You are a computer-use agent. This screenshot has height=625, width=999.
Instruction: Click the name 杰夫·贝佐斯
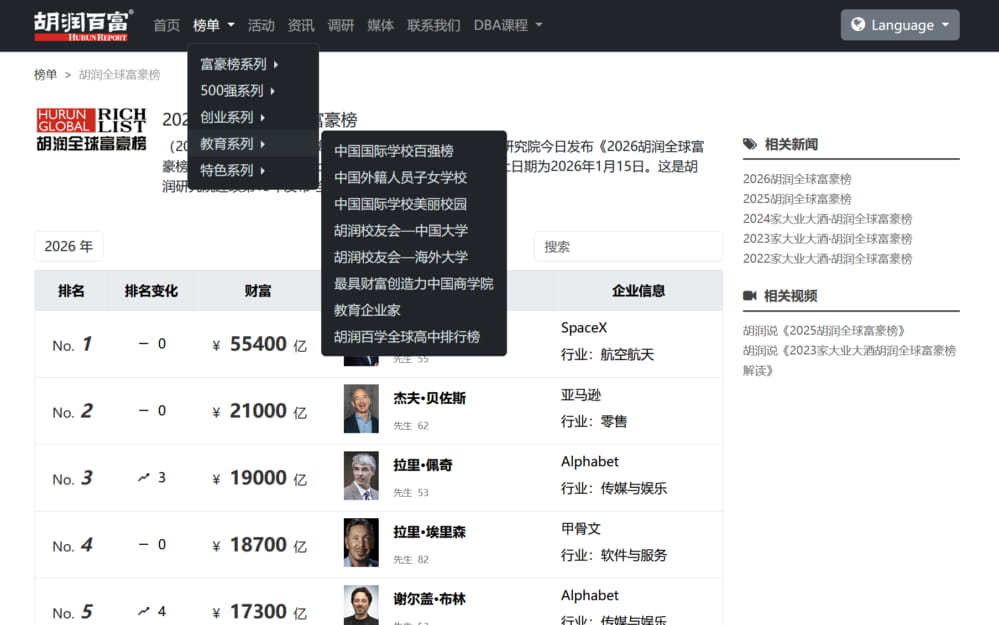click(429, 398)
